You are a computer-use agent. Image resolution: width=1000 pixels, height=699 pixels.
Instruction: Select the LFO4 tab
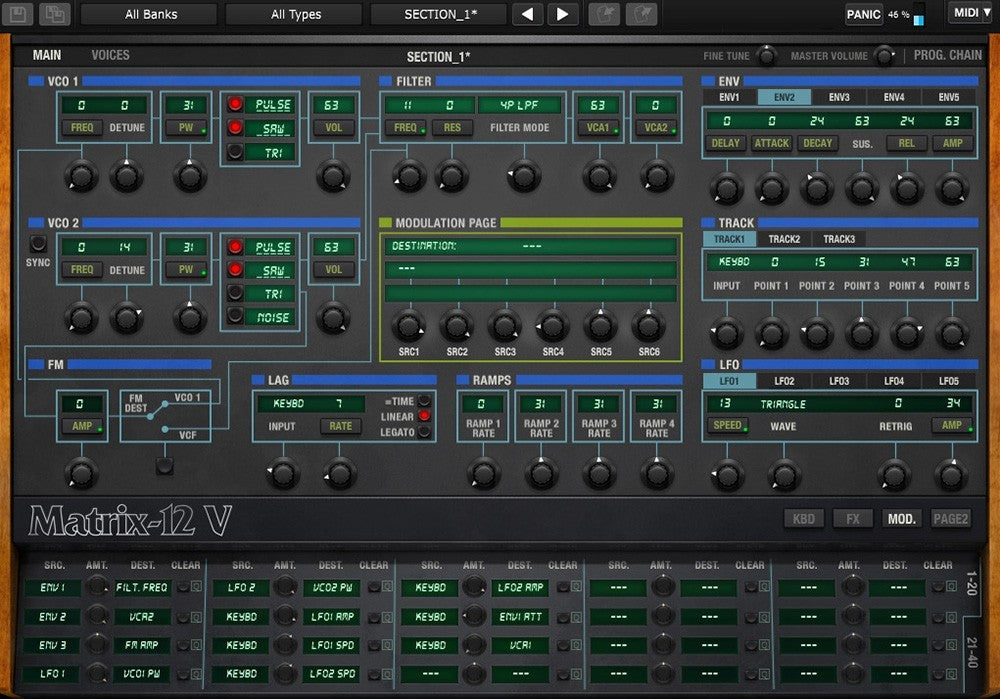pyautogui.click(x=893, y=381)
